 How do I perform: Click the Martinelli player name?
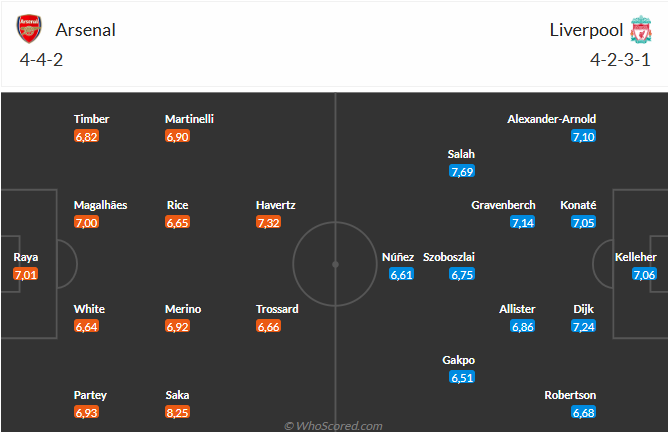pos(190,119)
